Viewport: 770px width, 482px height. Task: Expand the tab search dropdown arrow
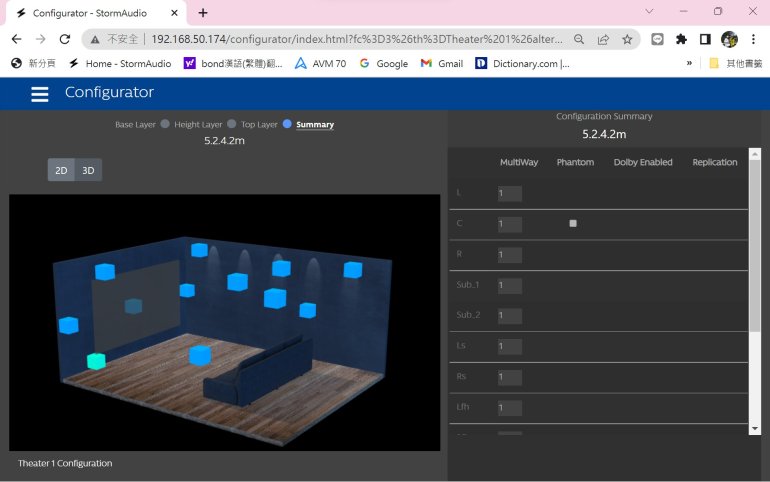click(649, 12)
